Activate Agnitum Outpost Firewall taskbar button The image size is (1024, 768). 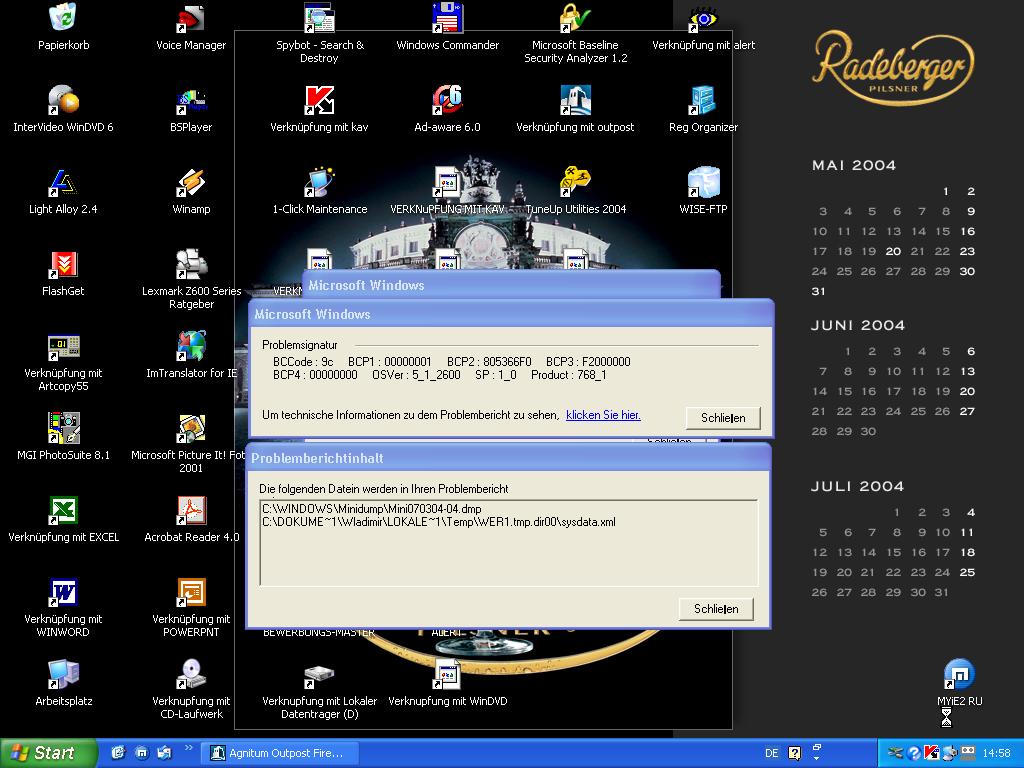pos(280,753)
